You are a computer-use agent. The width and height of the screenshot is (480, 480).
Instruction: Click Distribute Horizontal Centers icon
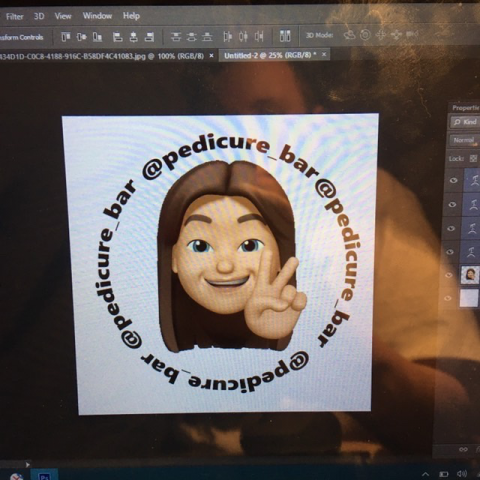click(x=243, y=36)
